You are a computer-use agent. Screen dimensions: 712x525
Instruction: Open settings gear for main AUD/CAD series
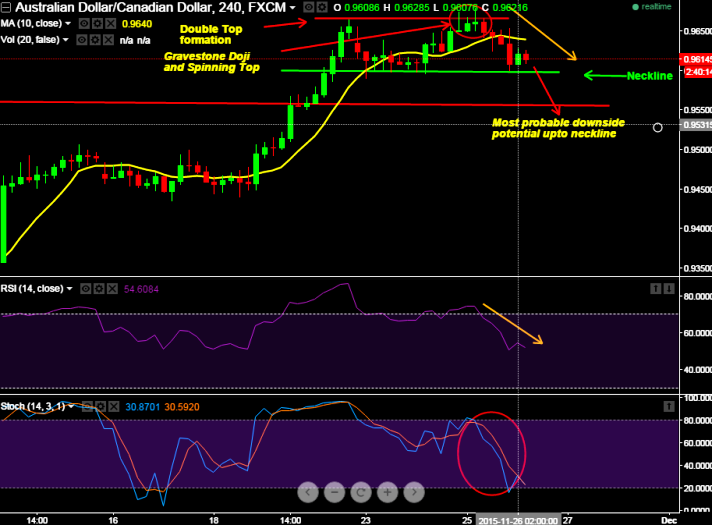coord(321,7)
